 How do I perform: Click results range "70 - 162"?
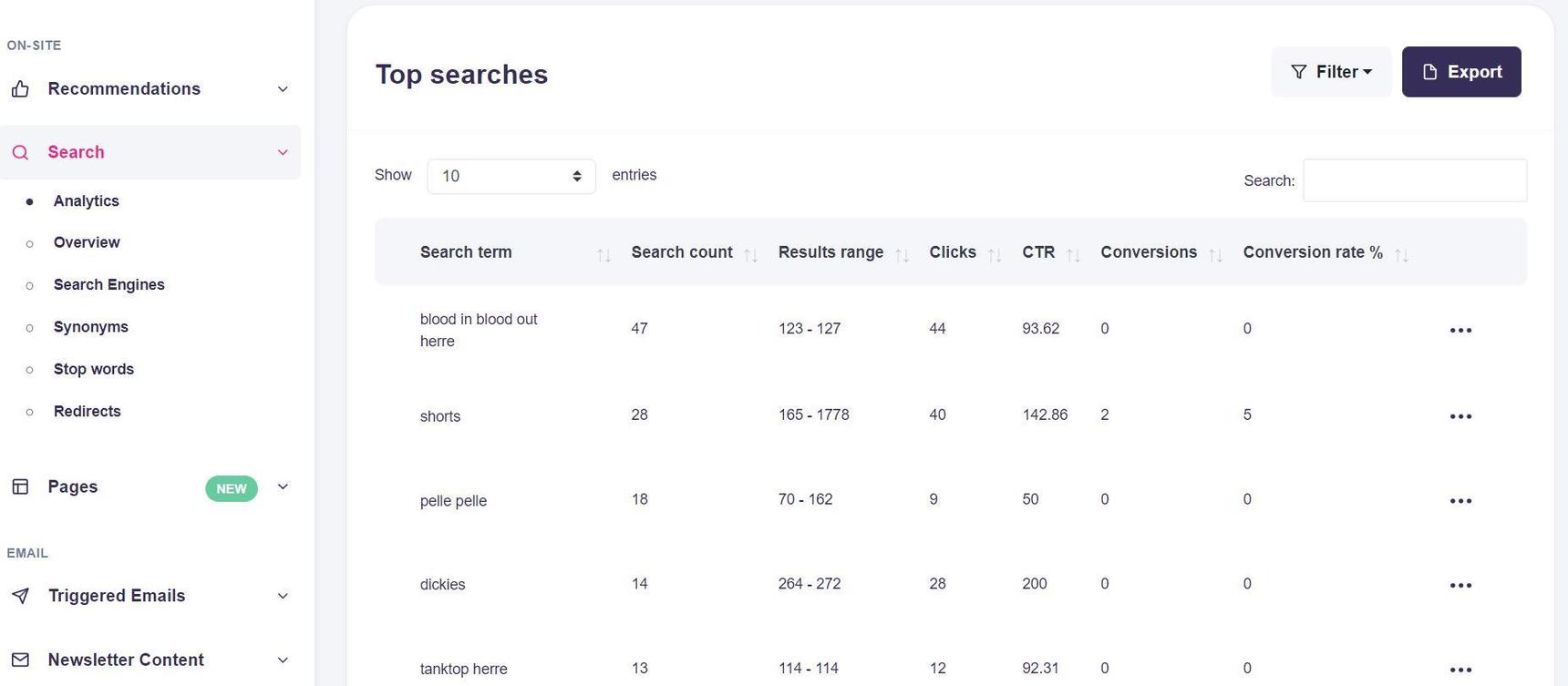tap(805, 499)
